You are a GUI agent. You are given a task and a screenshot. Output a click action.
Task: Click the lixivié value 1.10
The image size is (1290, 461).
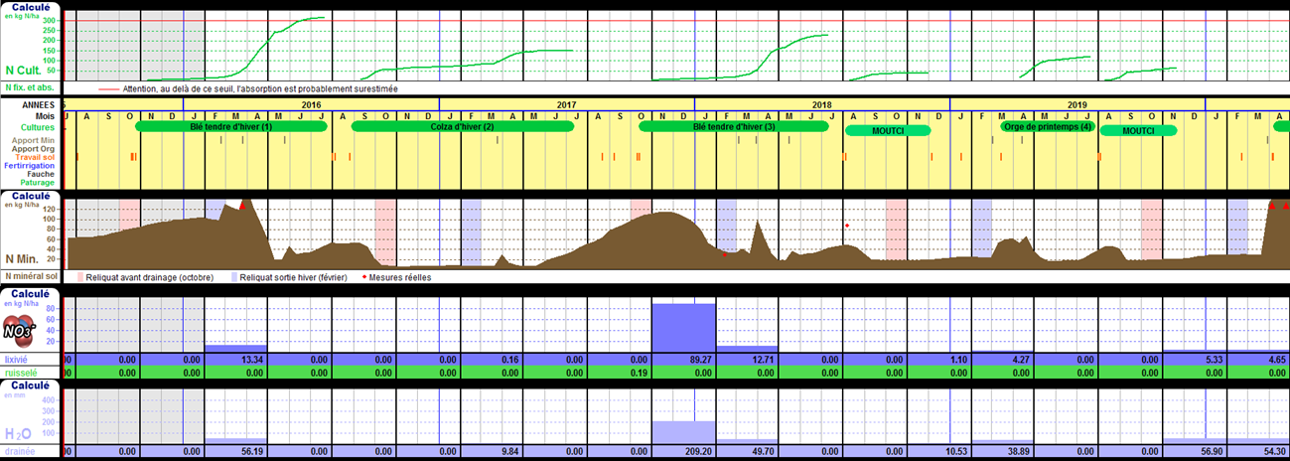pos(960,358)
